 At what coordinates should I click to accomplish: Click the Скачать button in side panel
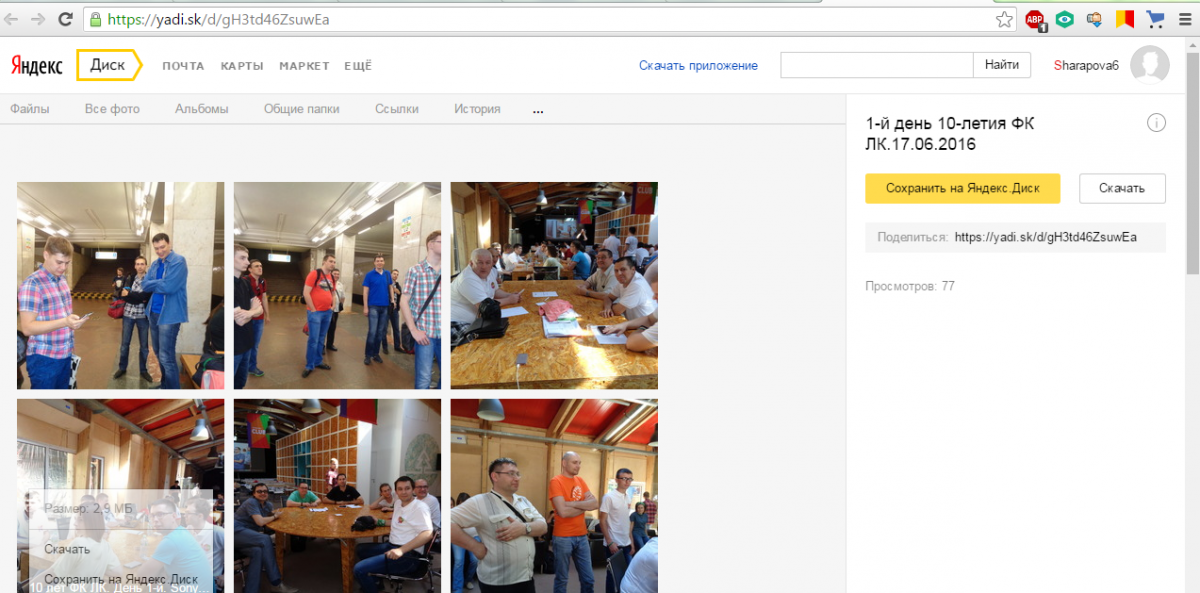[x=1122, y=188]
